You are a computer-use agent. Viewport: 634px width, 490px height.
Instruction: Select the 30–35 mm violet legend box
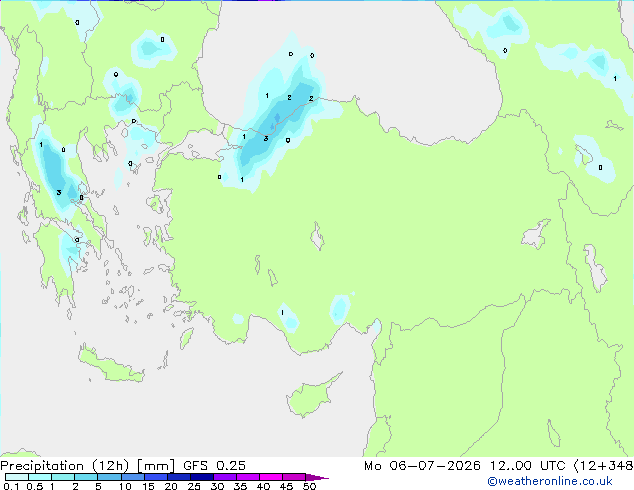(x=224, y=477)
